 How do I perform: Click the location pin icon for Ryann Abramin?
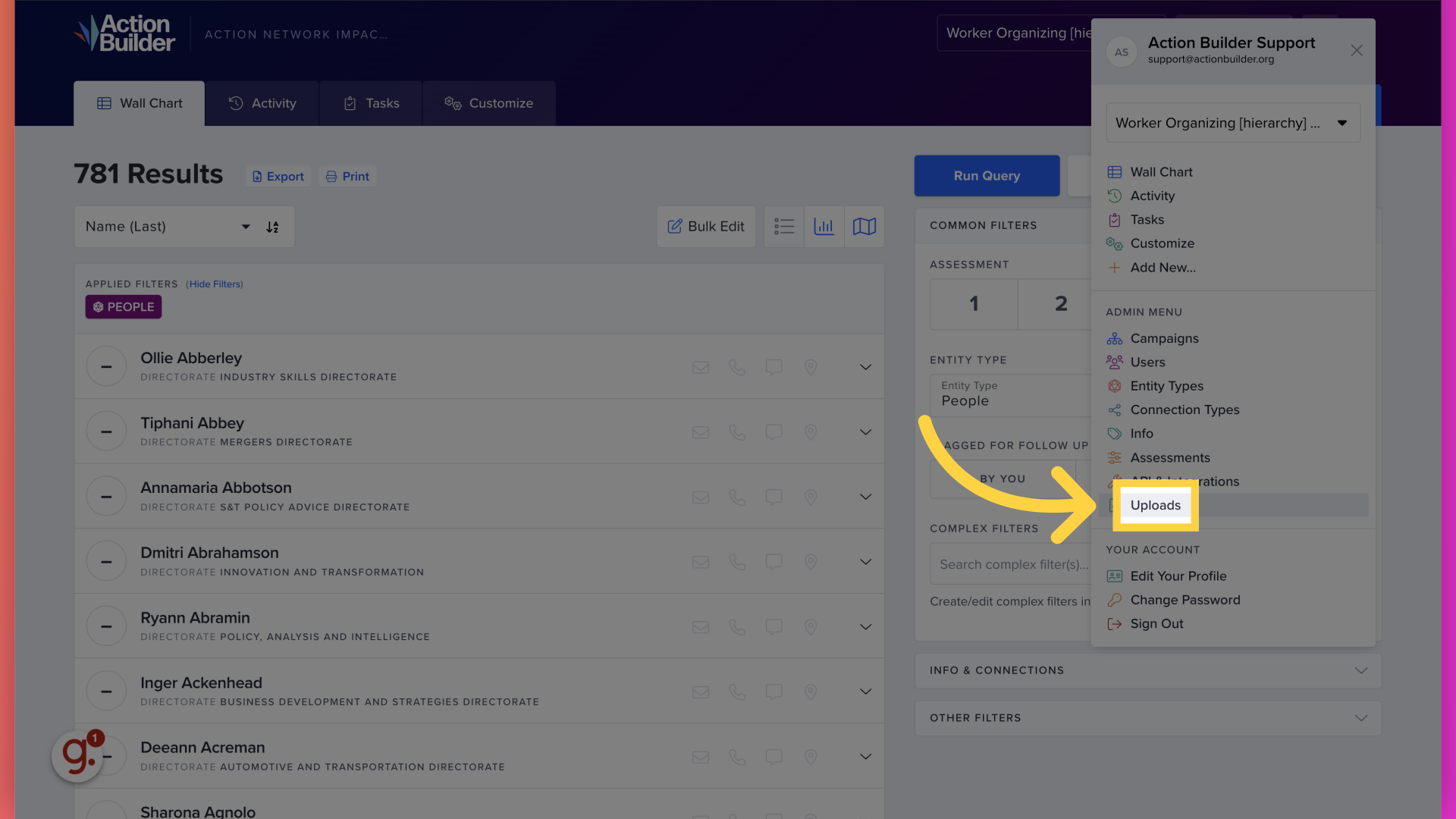point(810,627)
